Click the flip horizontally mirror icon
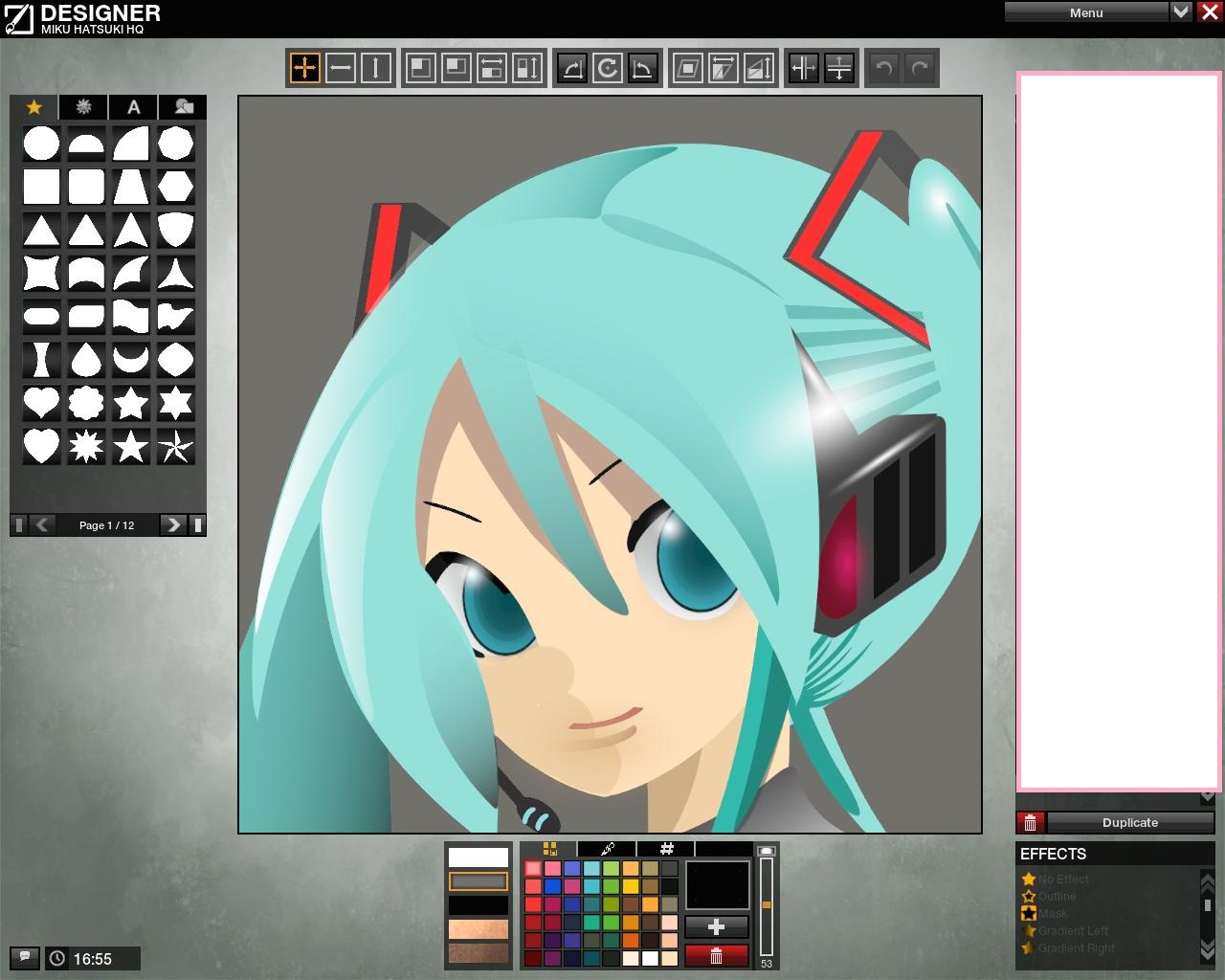The height and width of the screenshot is (980, 1225). coord(803,68)
